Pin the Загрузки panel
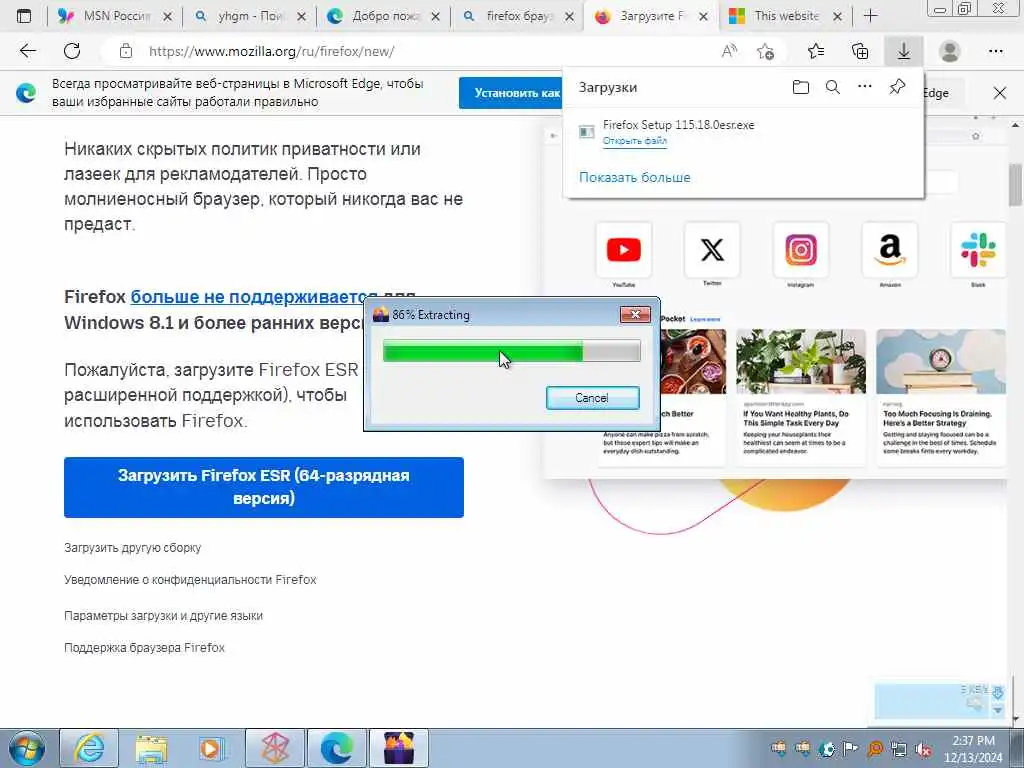Viewport: 1024px width, 768px height. pyautogui.click(x=897, y=87)
